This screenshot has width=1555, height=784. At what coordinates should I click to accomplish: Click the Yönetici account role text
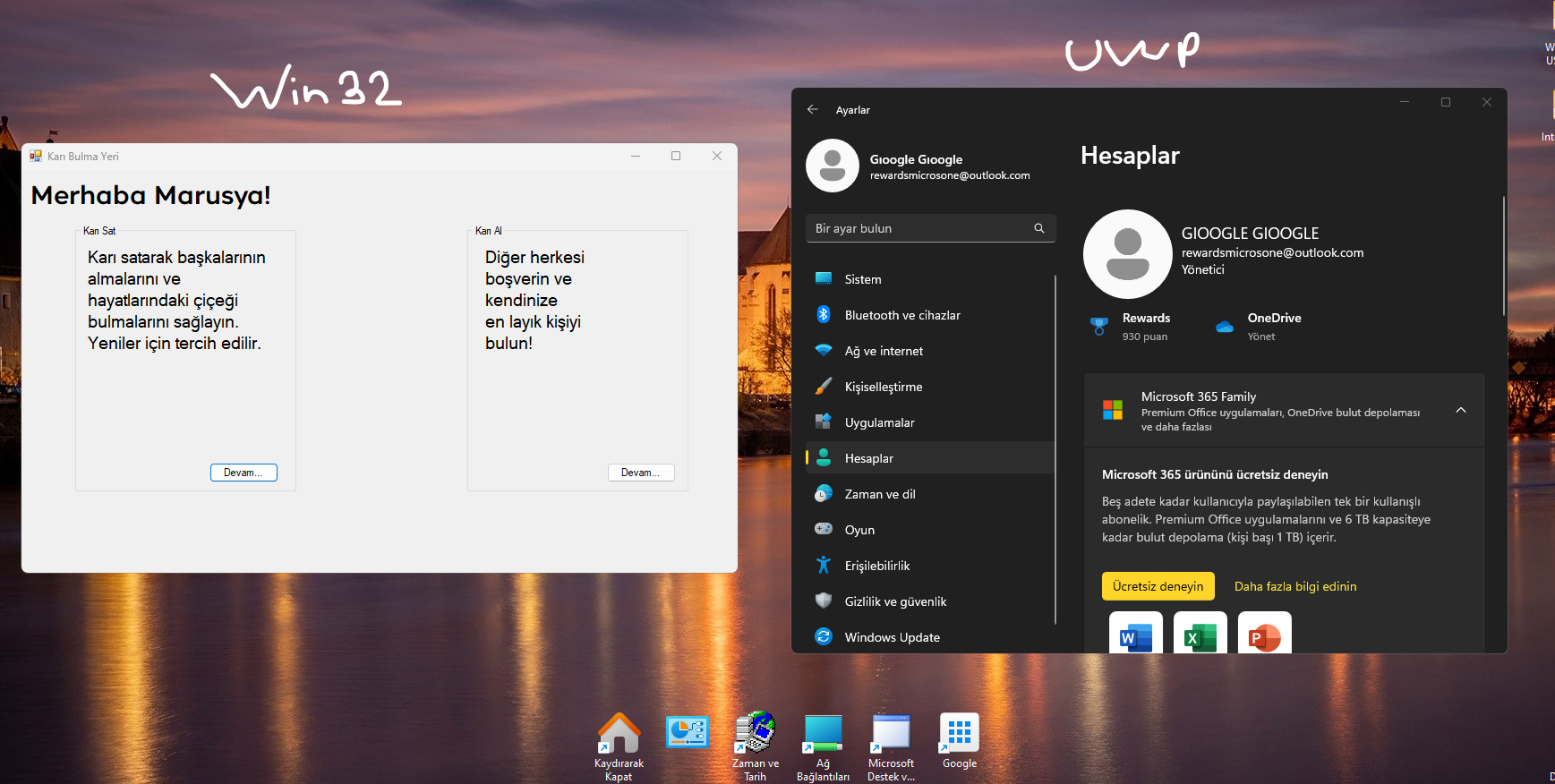coord(1202,269)
